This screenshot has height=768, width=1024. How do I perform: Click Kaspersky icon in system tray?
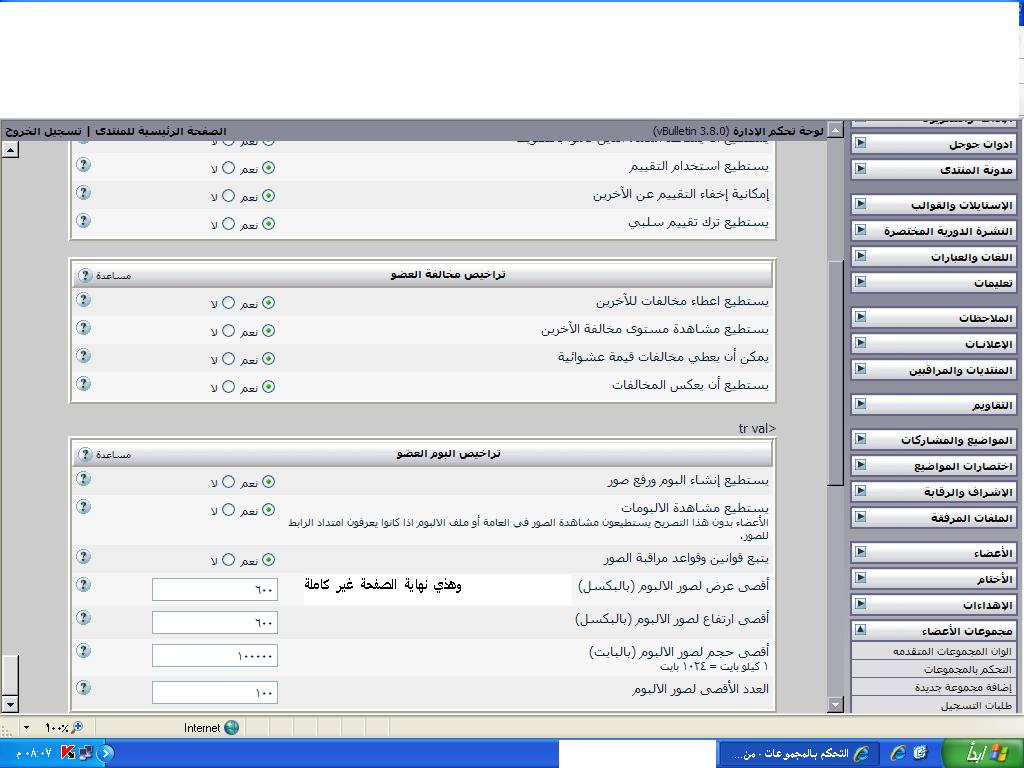68,753
